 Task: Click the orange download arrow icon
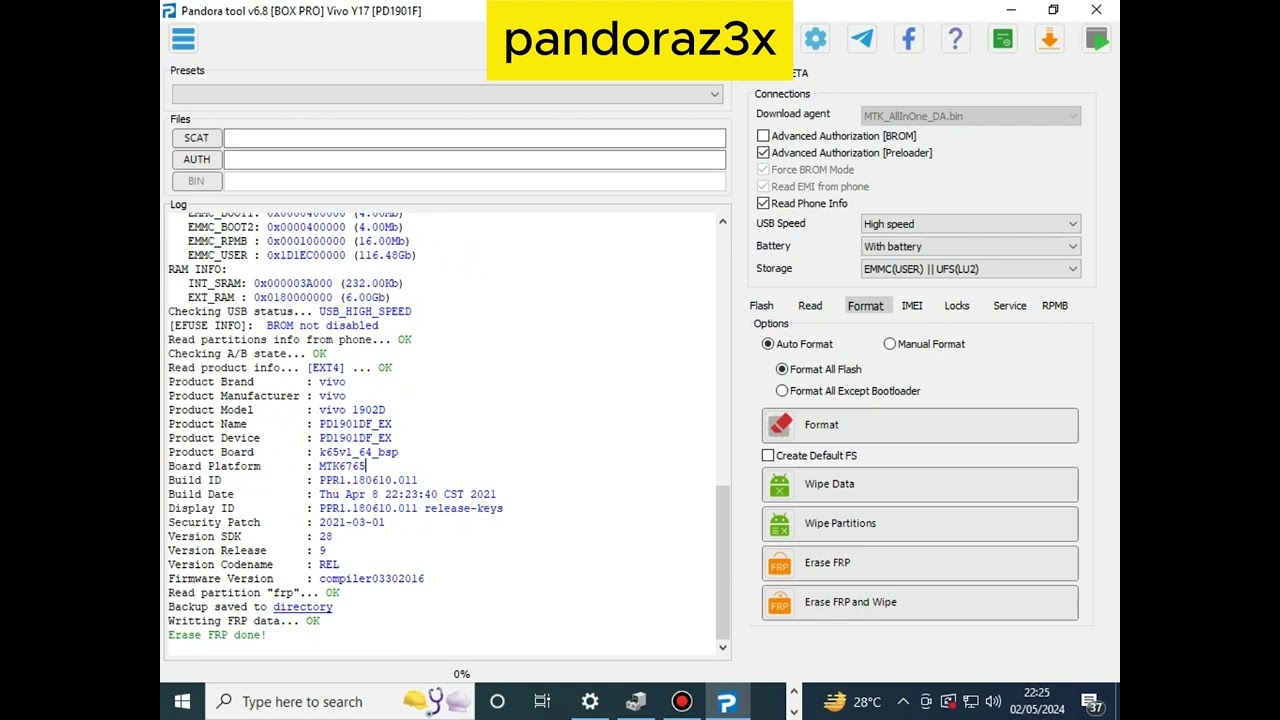1049,39
